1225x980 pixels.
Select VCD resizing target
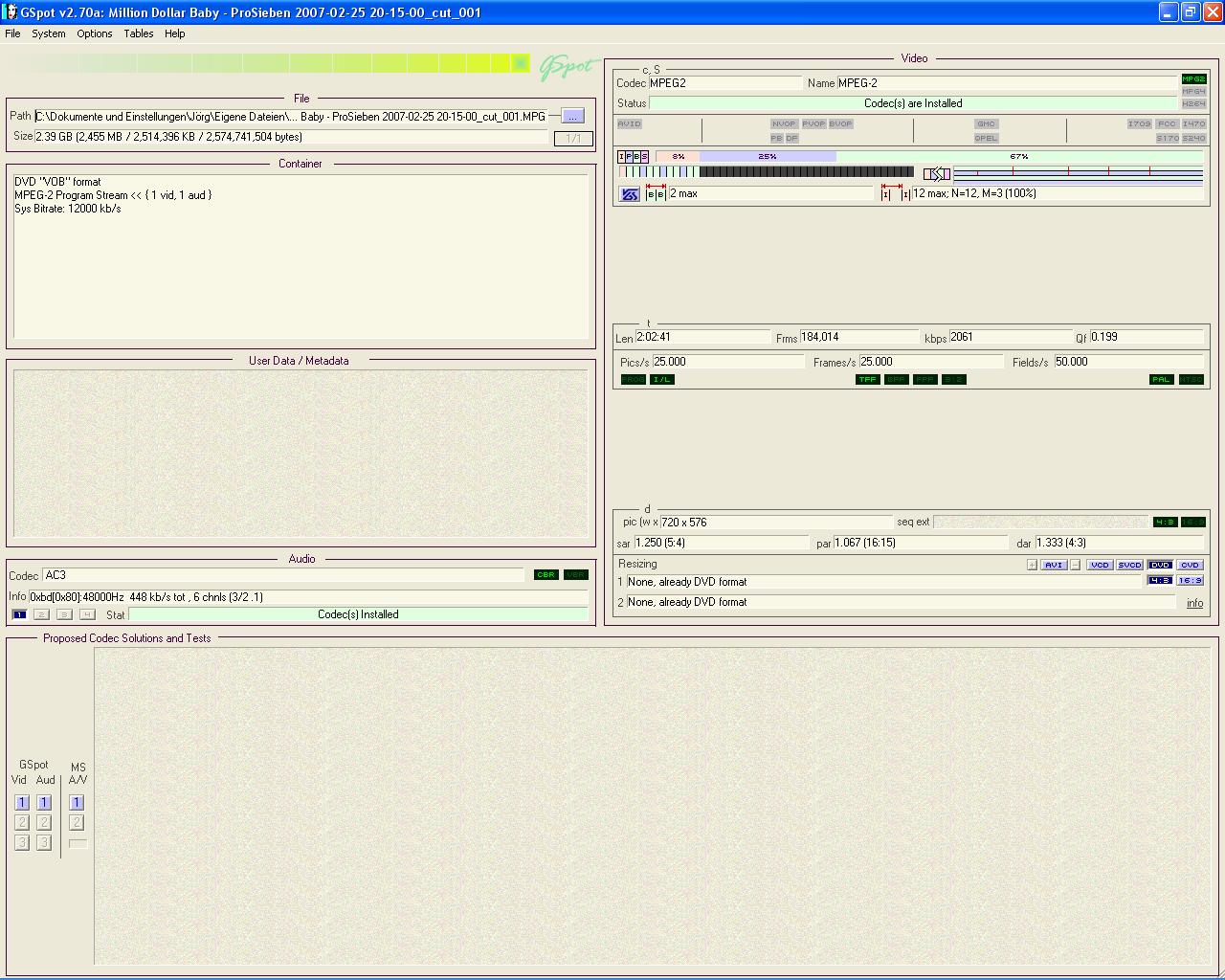(1100, 565)
